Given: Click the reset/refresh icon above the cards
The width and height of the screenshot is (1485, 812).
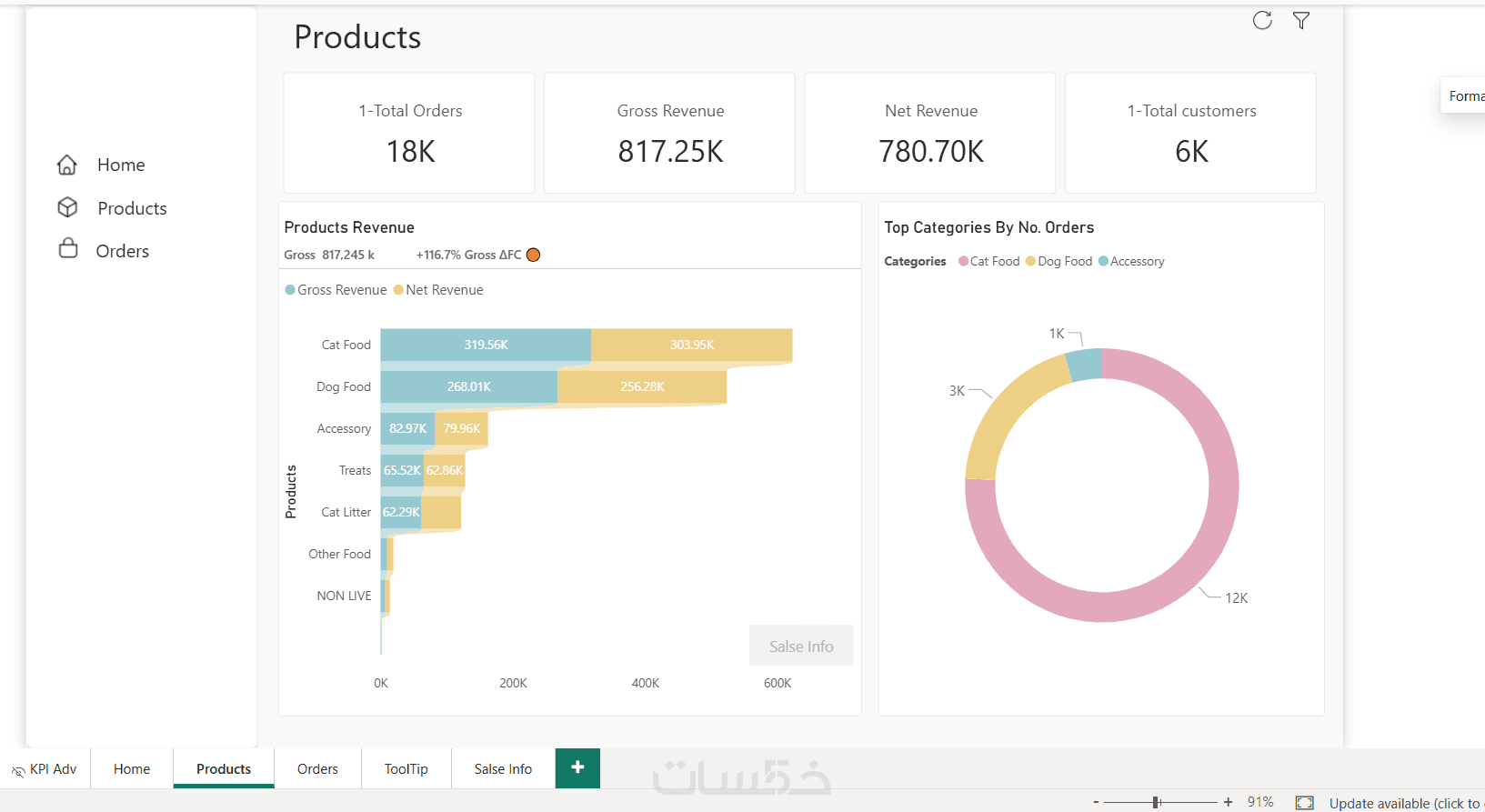Looking at the screenshot, I should click(1262, 21).
